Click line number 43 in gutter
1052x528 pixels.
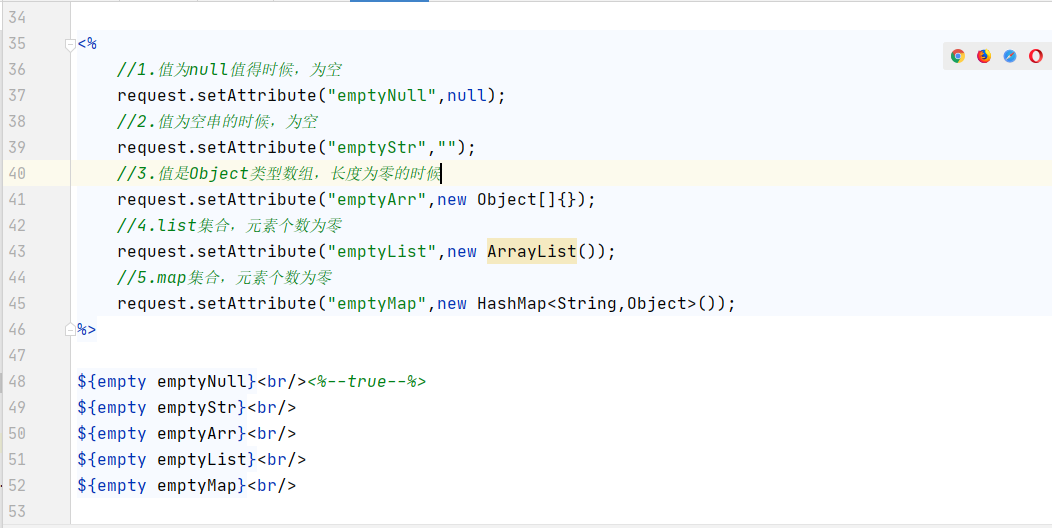click(17, 251)
